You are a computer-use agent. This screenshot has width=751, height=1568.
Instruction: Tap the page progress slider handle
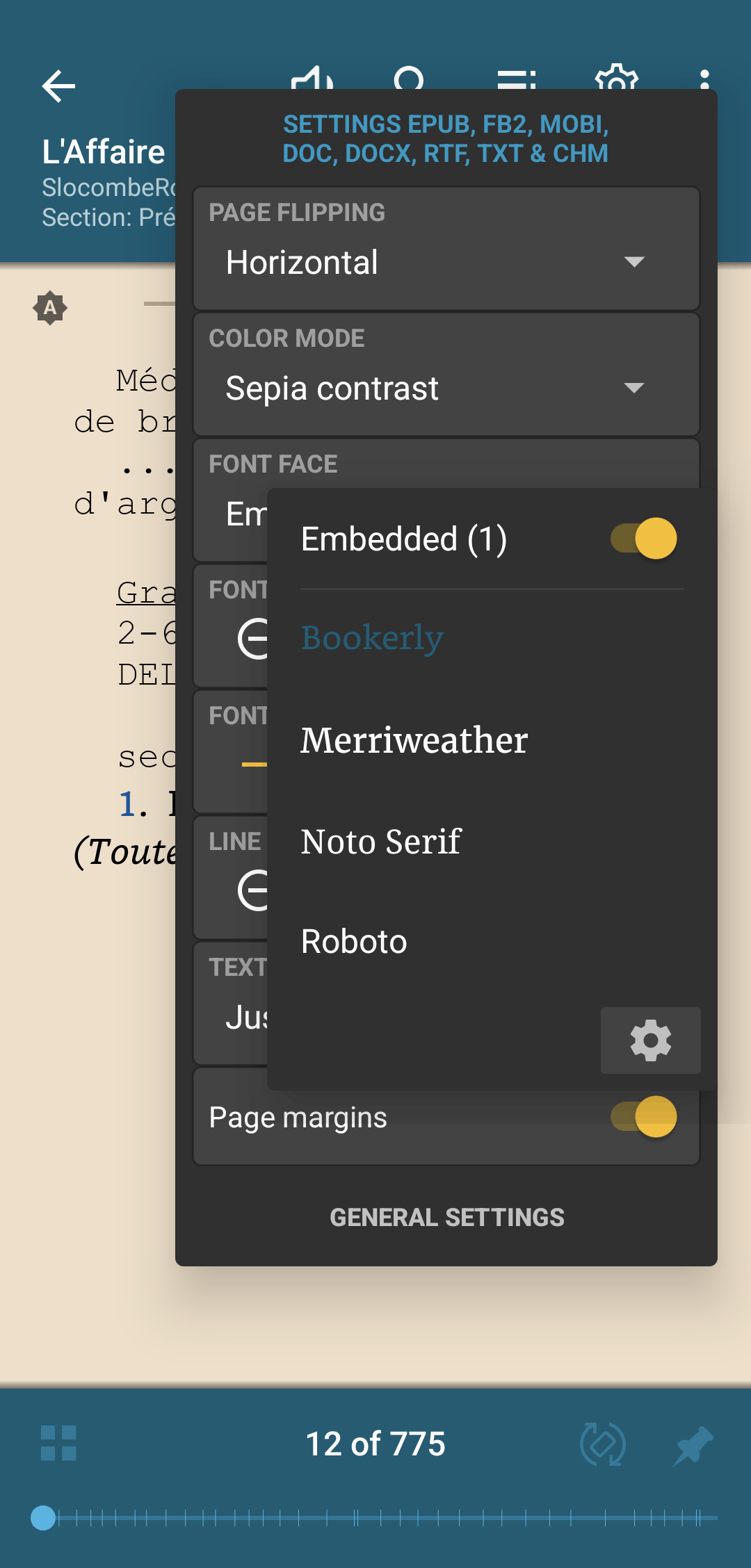(x=43, y=1518)
